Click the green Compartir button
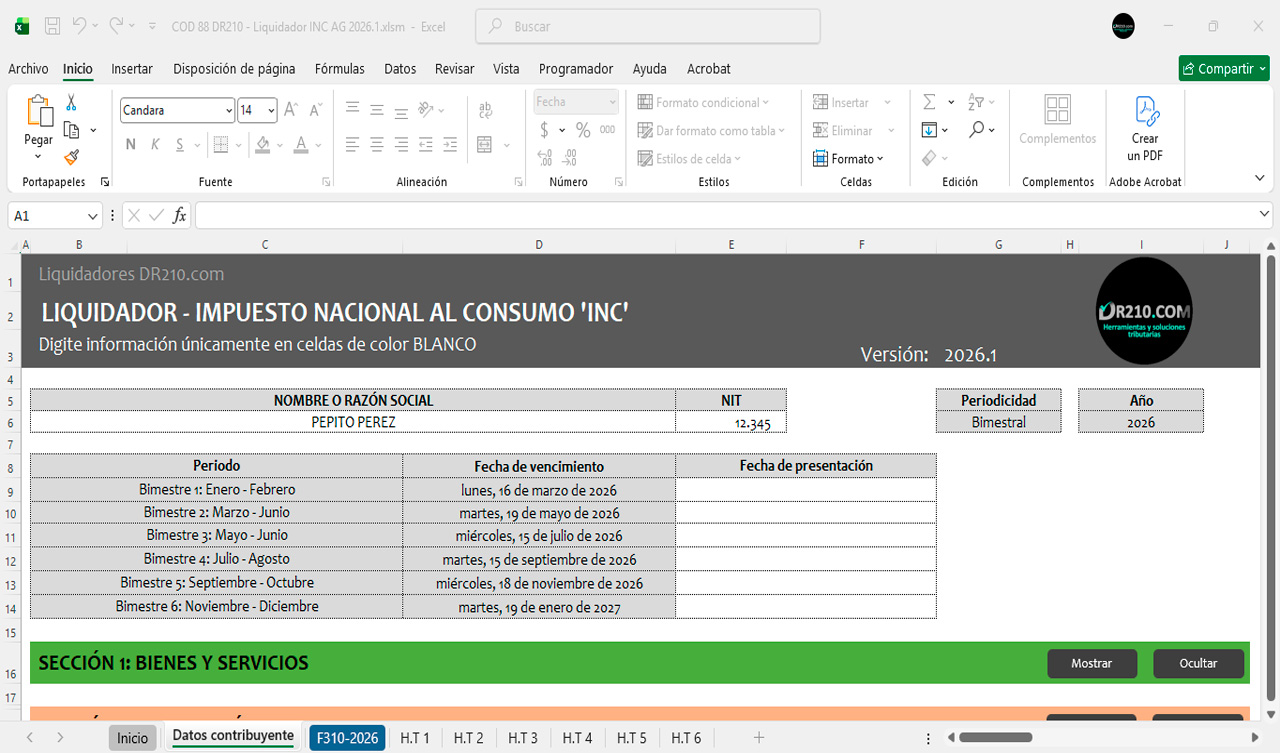The height and width of the screenshot is (753, 1280). (1223, 69)
